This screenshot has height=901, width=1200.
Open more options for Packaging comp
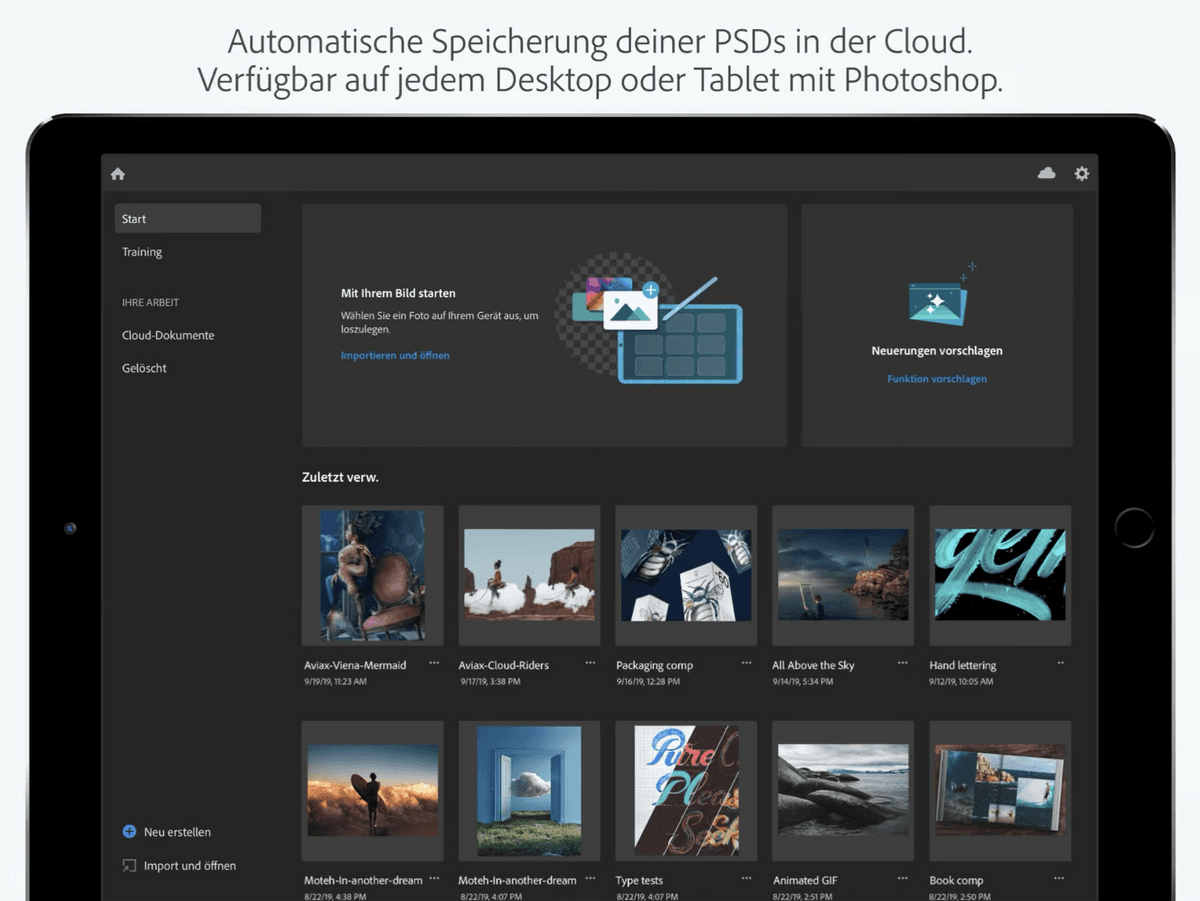pyautogui.click(x=747, y=663)
